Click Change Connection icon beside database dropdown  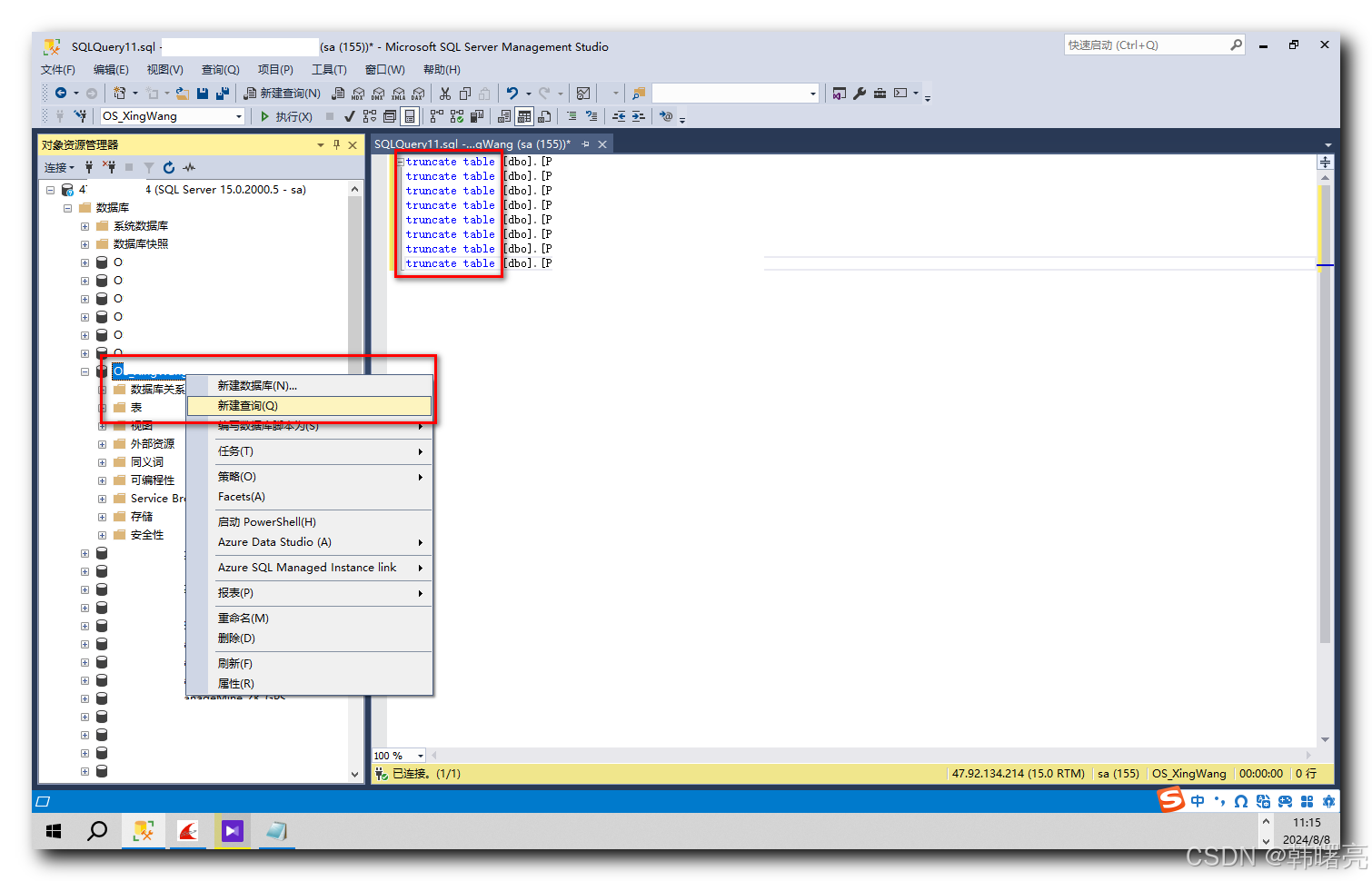click(82, 116)
